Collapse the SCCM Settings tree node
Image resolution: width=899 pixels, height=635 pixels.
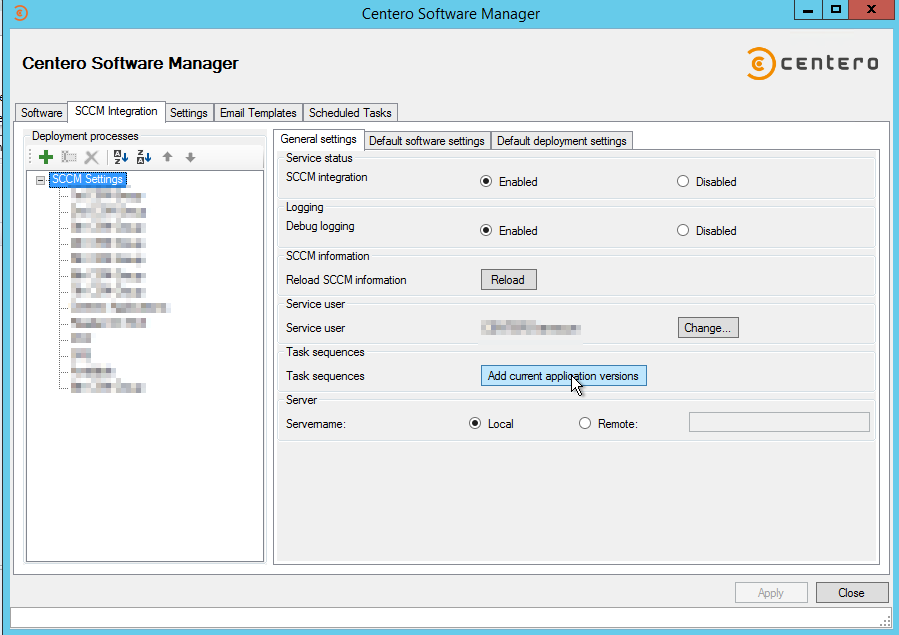40,180
